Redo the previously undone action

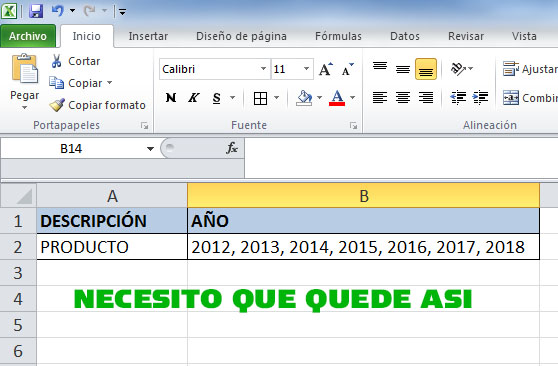[x=89, y=11]
